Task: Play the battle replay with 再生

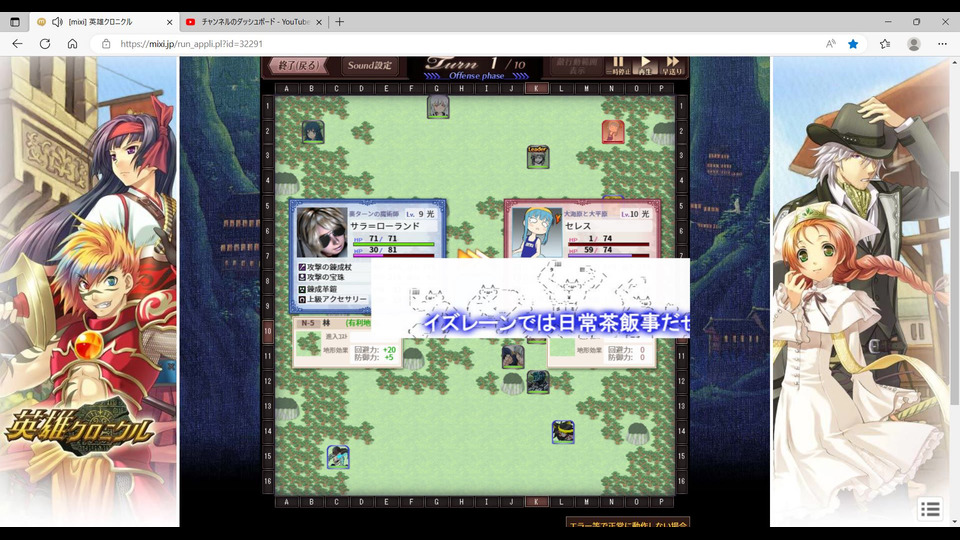Action: tap(645, 66)
